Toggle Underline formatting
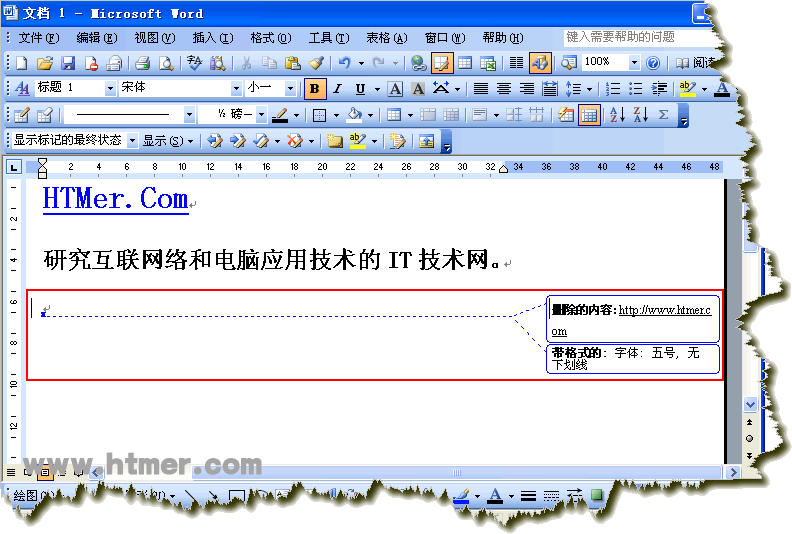Screen dimensions: 792x534 coord(360,89)
